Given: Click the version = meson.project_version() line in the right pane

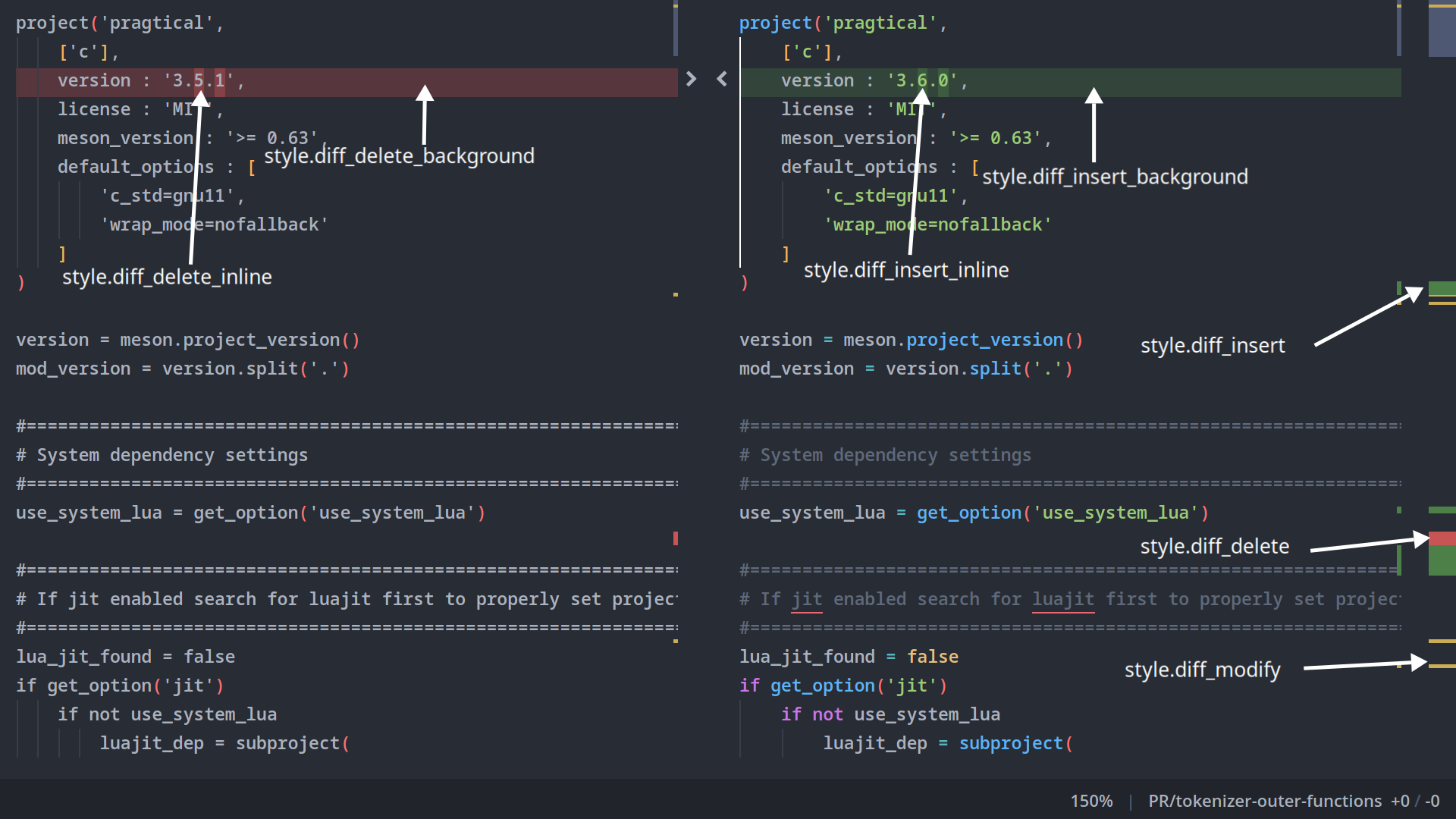Looking at the screenshot, I should pos(911,340).
